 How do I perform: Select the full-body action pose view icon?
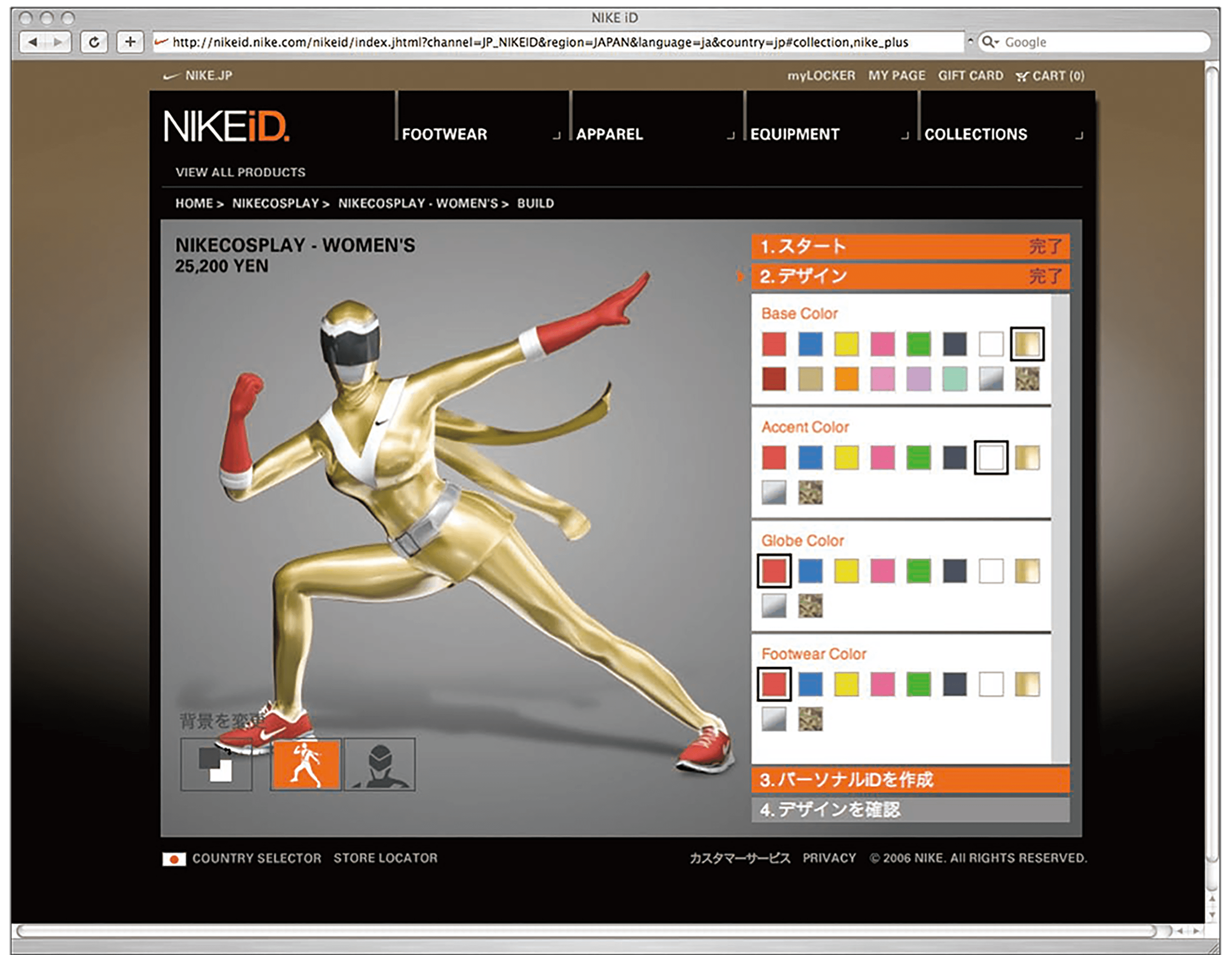click(x=306, y=764)
